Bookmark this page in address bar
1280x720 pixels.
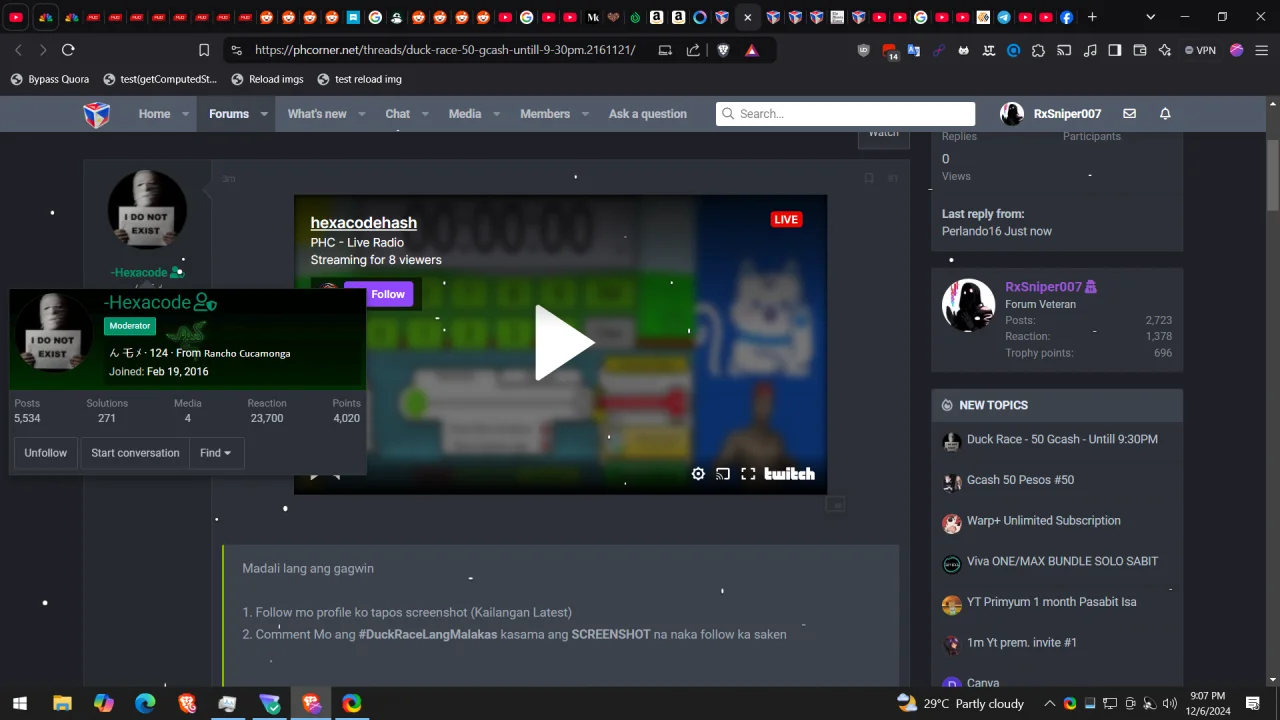click(x=204, y=50)
